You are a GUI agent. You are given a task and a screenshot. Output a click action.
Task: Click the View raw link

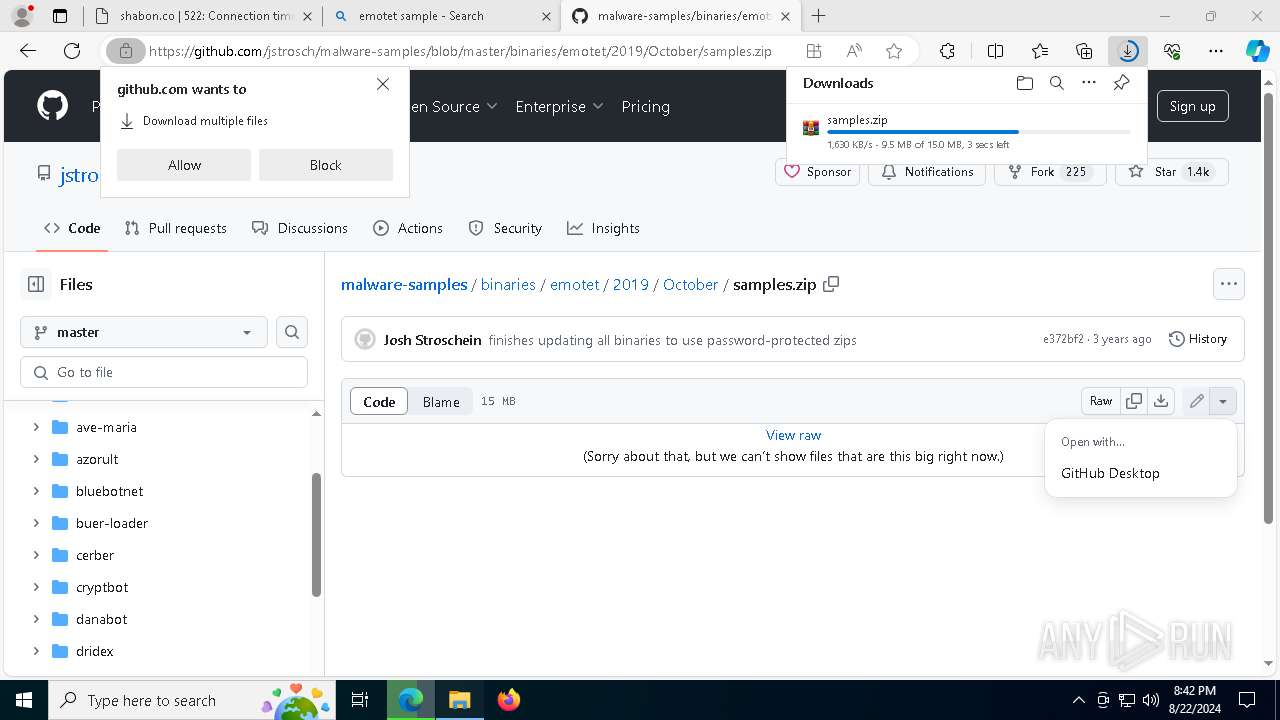(793, 435)
